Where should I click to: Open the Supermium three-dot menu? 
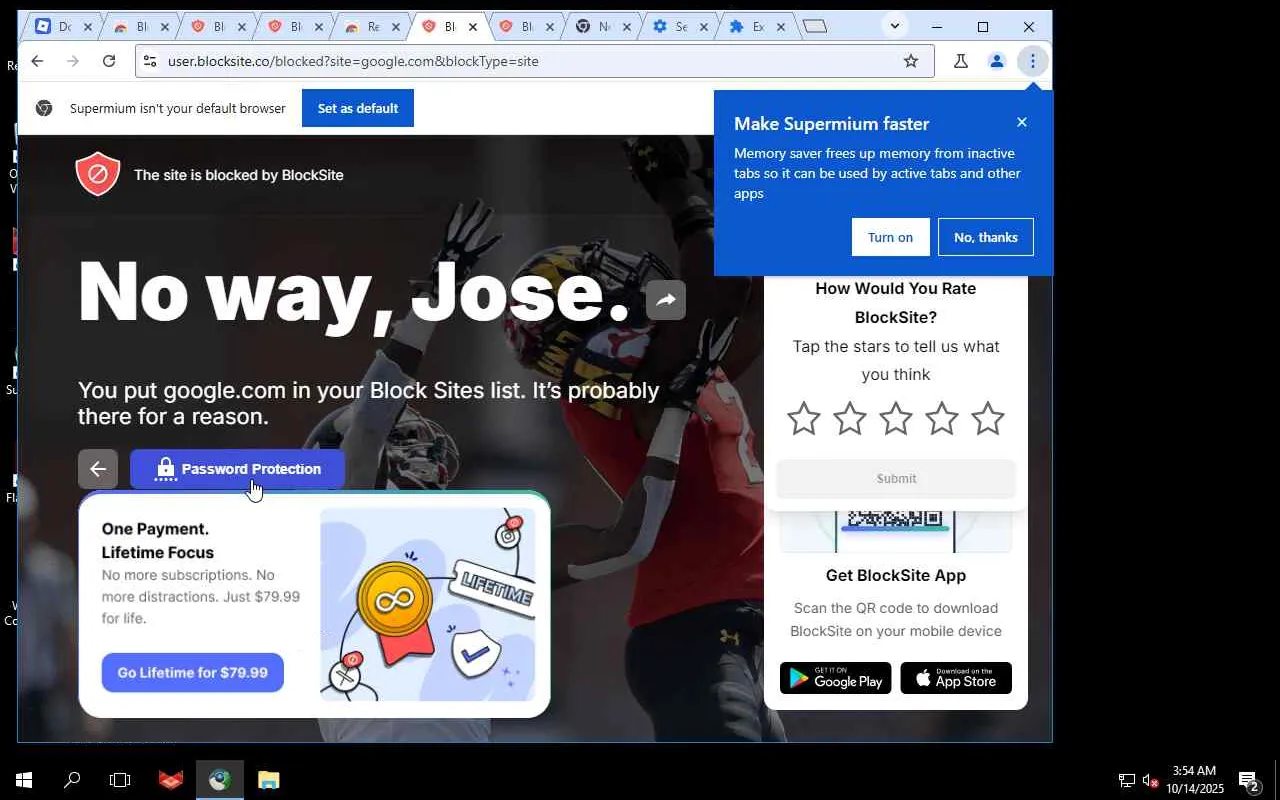pyautogui.click(x=1033, y=61)
